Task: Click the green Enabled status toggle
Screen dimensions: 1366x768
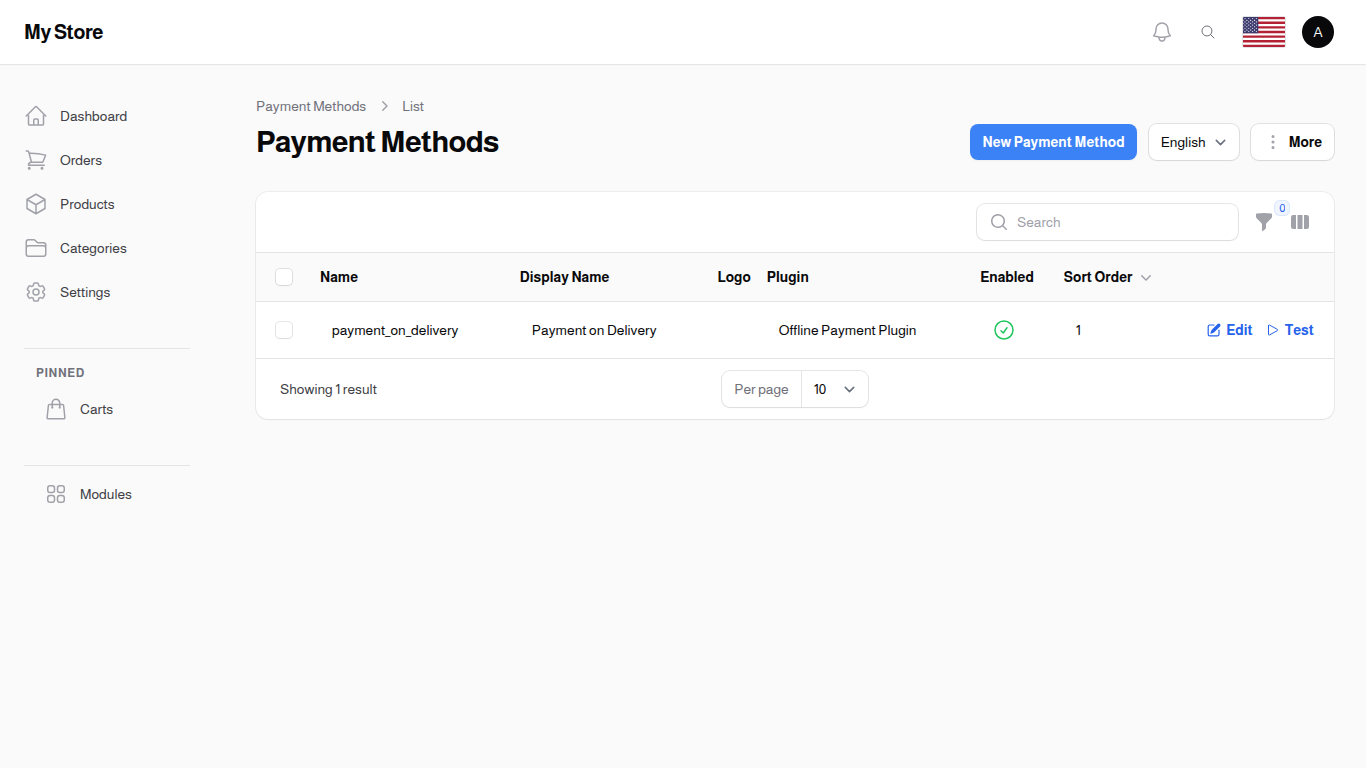Action: coord(1004,329)
